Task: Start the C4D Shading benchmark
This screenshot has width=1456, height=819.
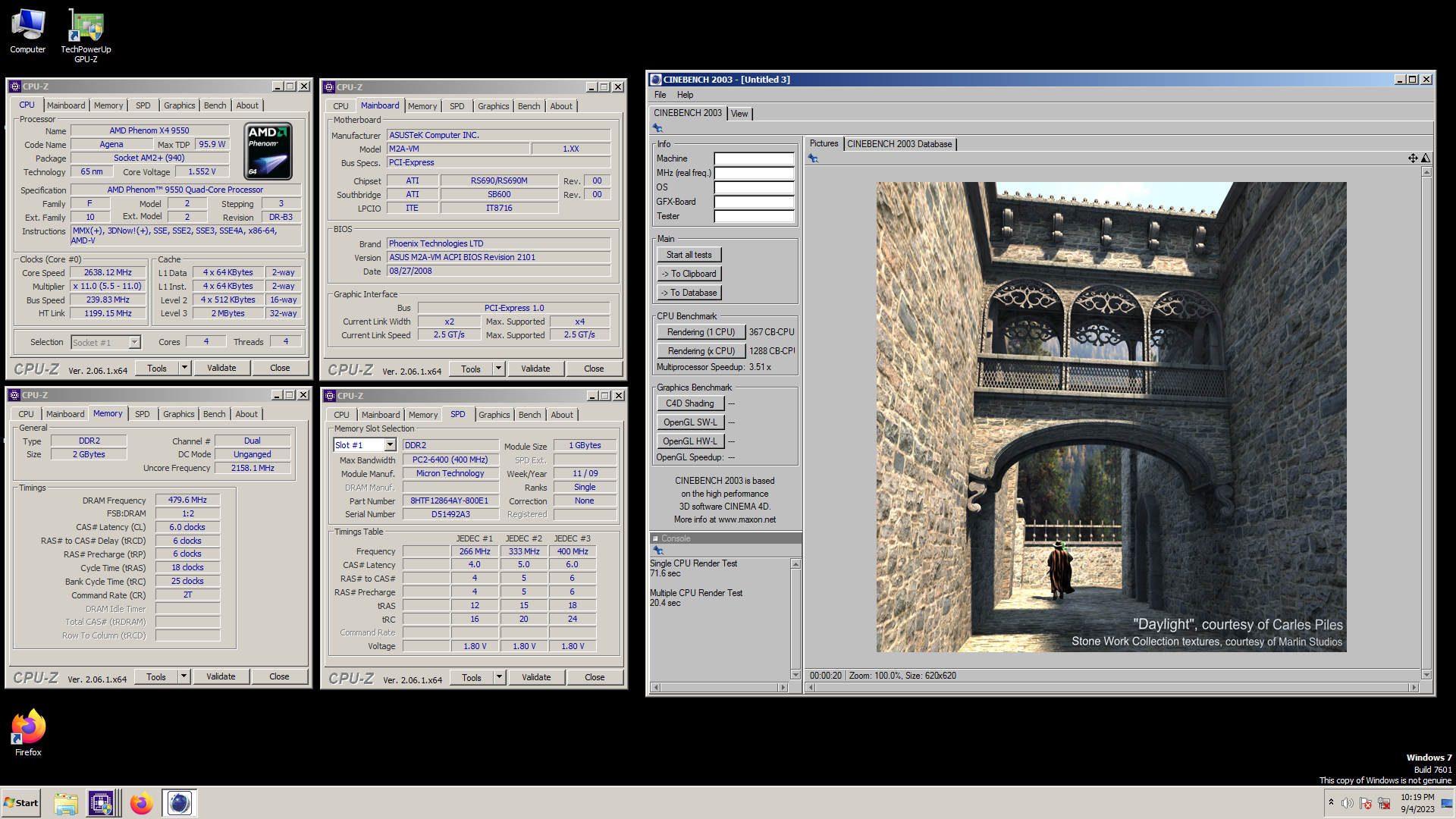Action: [690, 403]
